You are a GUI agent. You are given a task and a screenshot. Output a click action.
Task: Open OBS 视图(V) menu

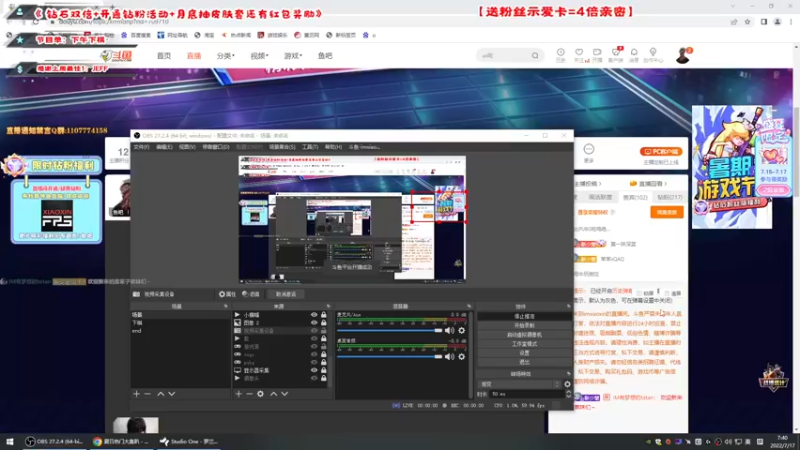click(187, 147)
